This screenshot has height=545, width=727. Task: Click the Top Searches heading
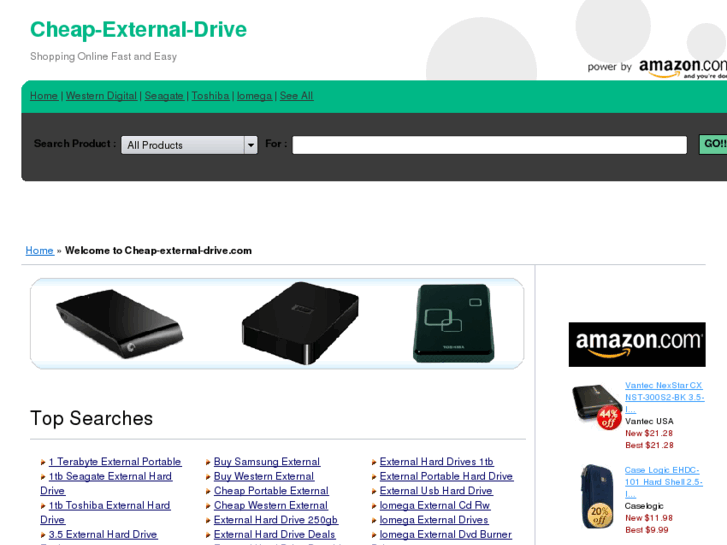(x=91, y=418)
